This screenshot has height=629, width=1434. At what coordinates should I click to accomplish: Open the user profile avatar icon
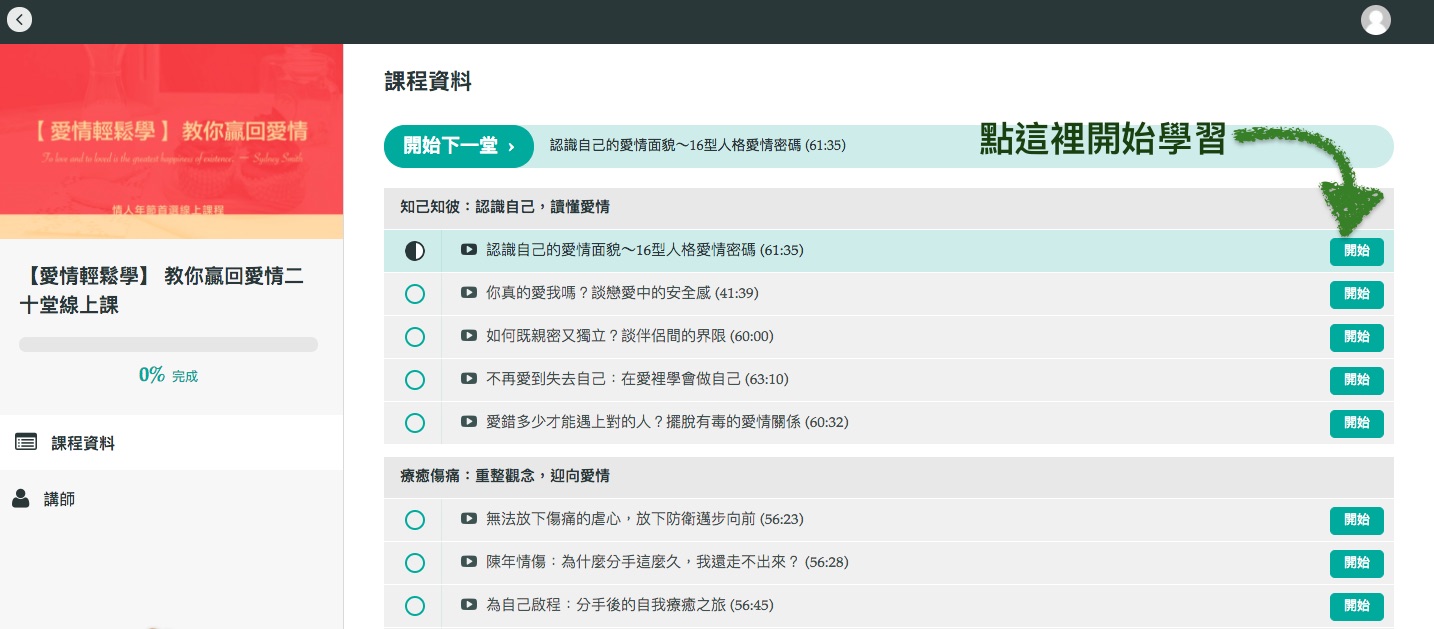[1376, 20]
